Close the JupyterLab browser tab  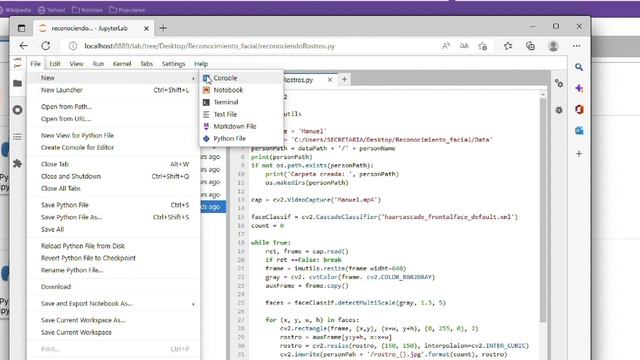(x=147, y=29)
